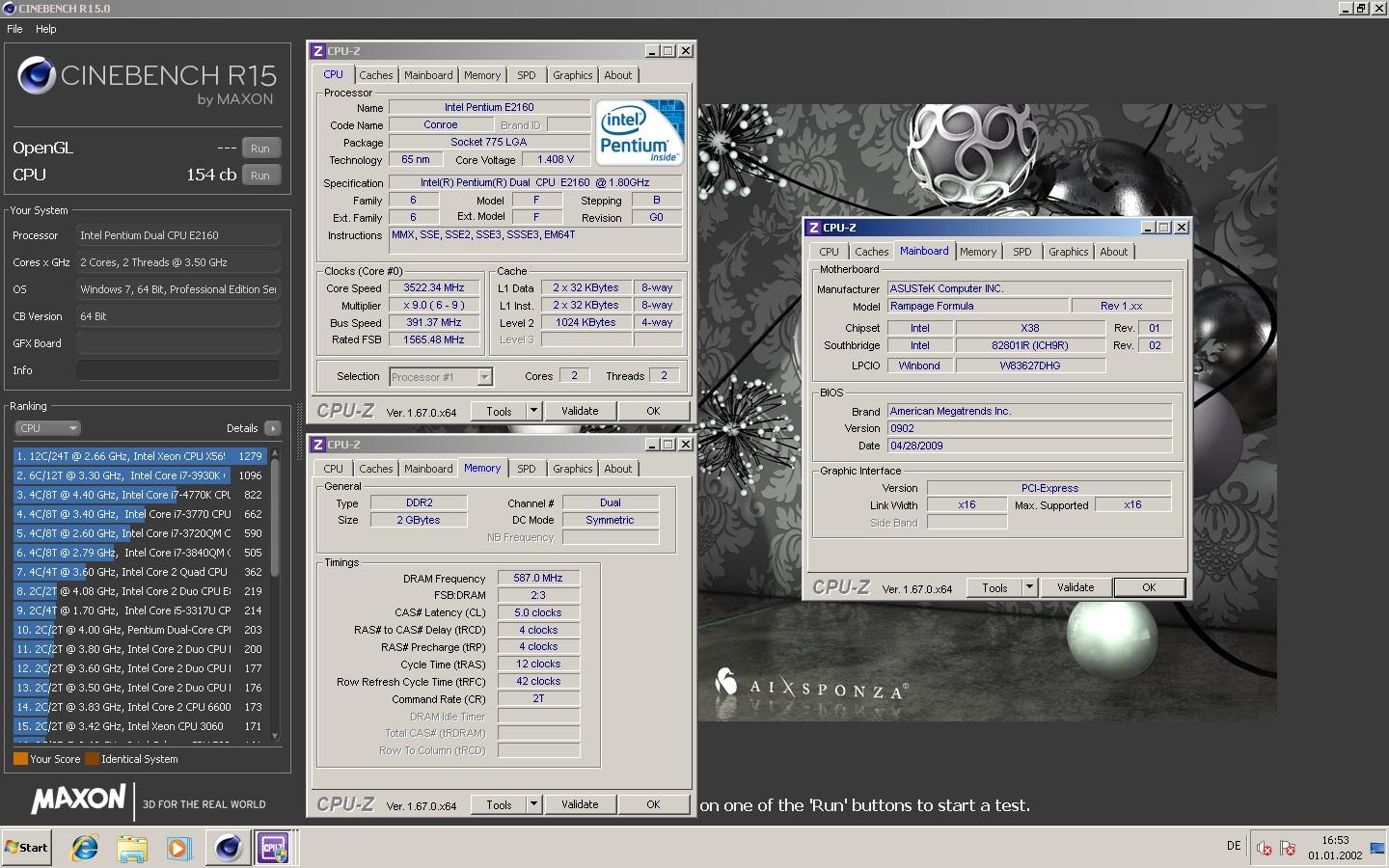The height and width of the screenshot is (868, 1389).
Task: Click the Rampage Formula model field
Action: coord(977,307)
